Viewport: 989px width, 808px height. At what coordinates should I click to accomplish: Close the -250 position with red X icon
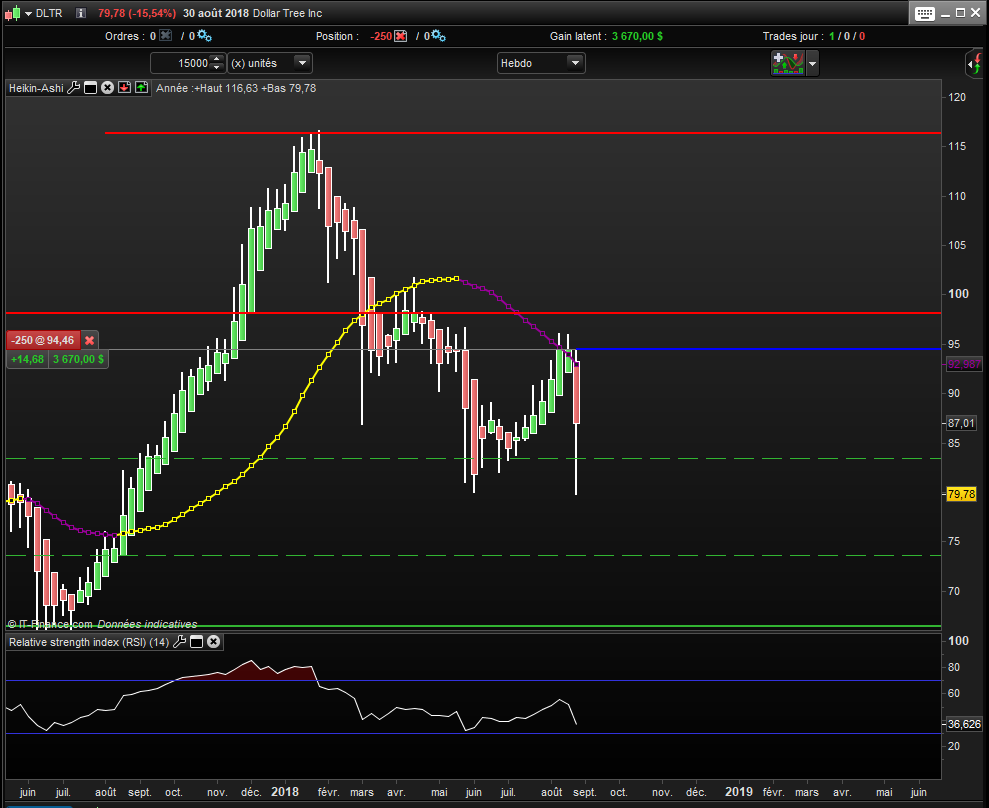coord(401,36)
